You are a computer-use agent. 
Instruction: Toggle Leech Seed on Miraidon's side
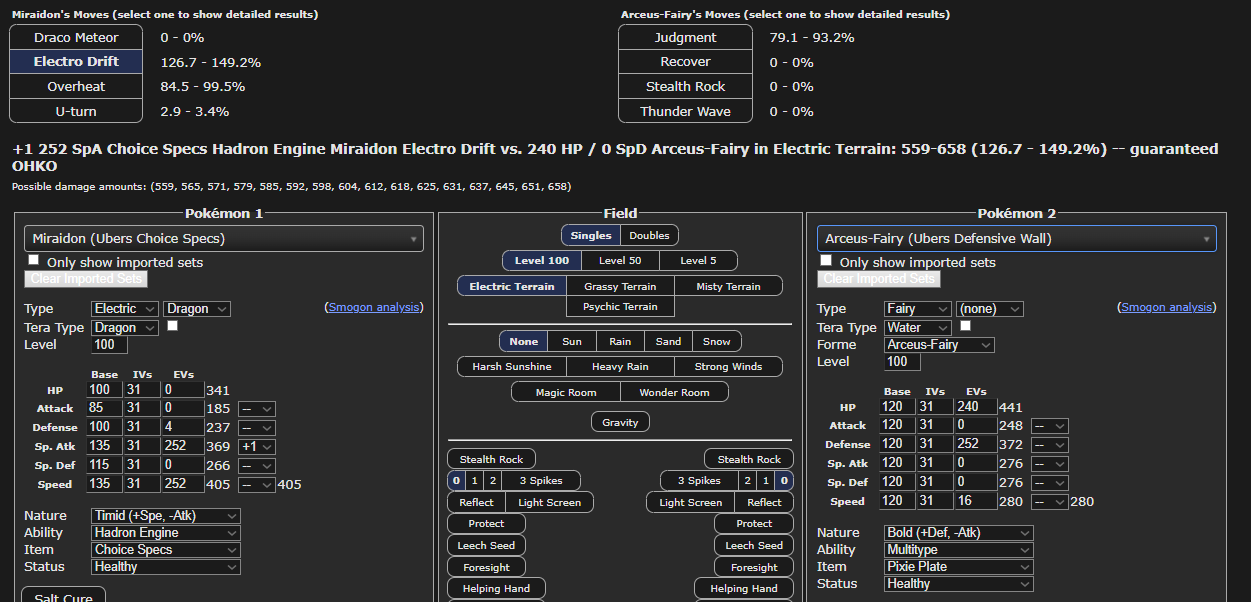tap(486, 545)
